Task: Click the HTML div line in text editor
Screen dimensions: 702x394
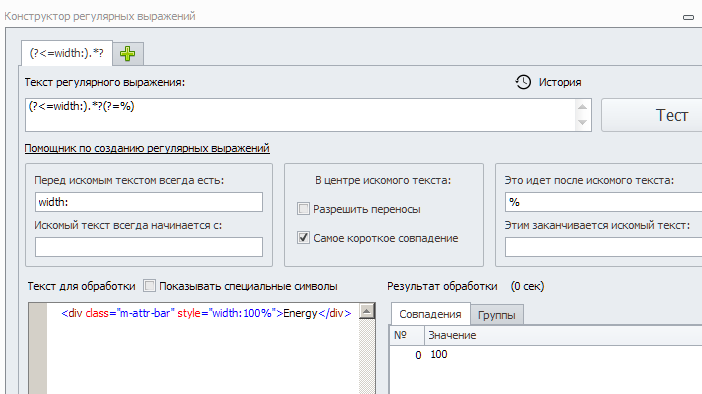Action: [206, 313]
